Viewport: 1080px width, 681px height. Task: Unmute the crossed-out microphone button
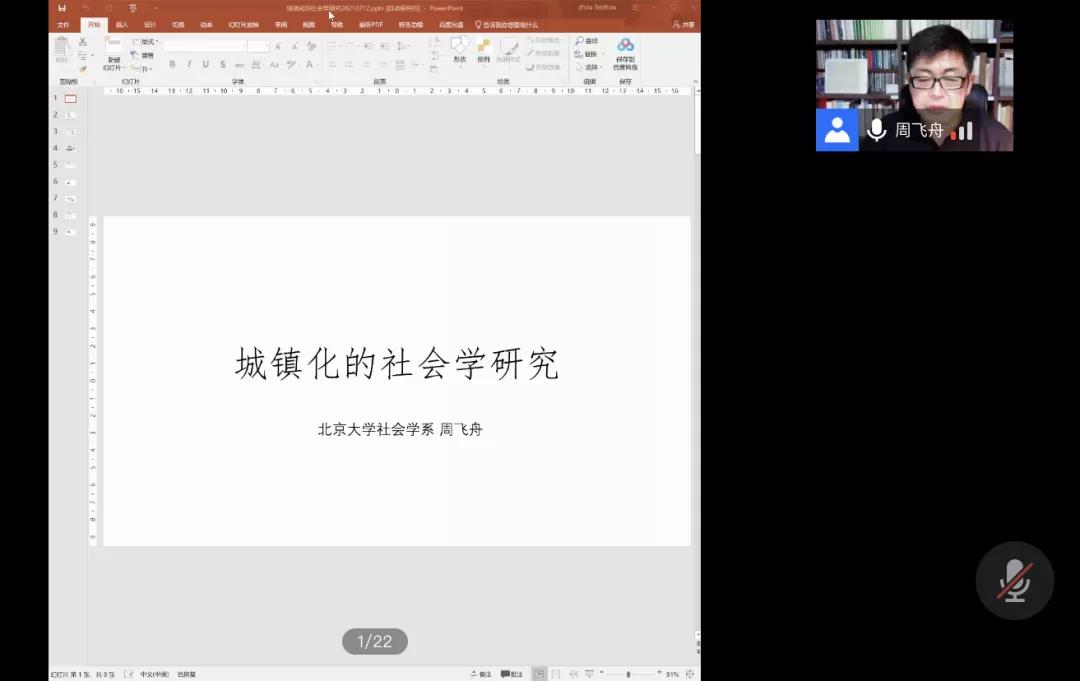pos(1015,580)
